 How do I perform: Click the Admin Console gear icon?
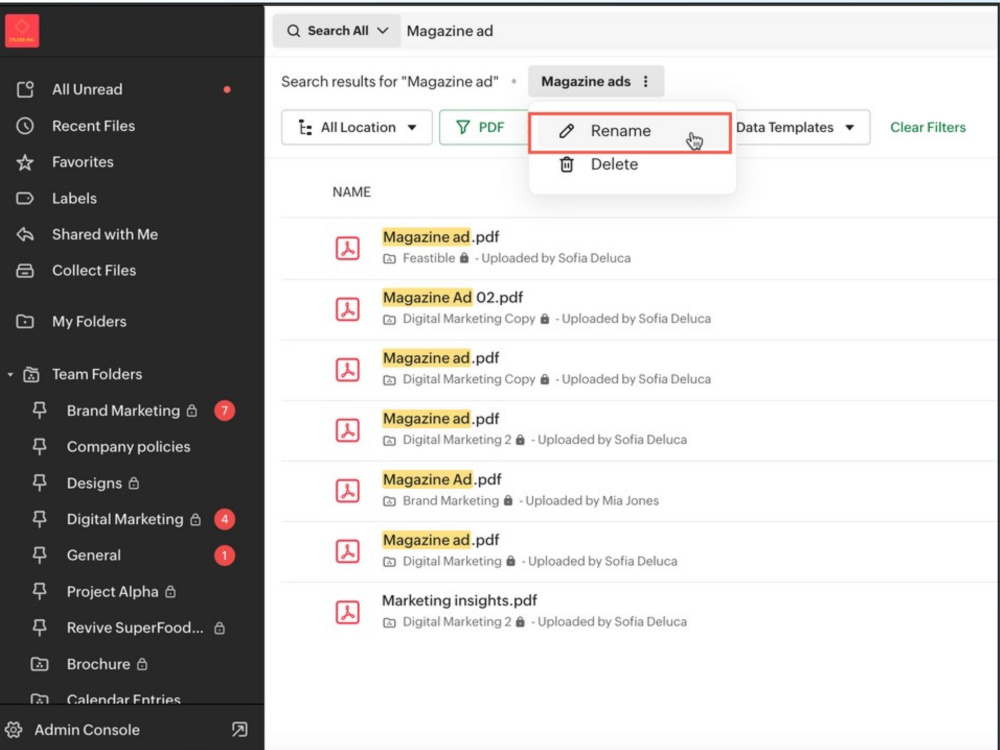[x=14, y=730]
